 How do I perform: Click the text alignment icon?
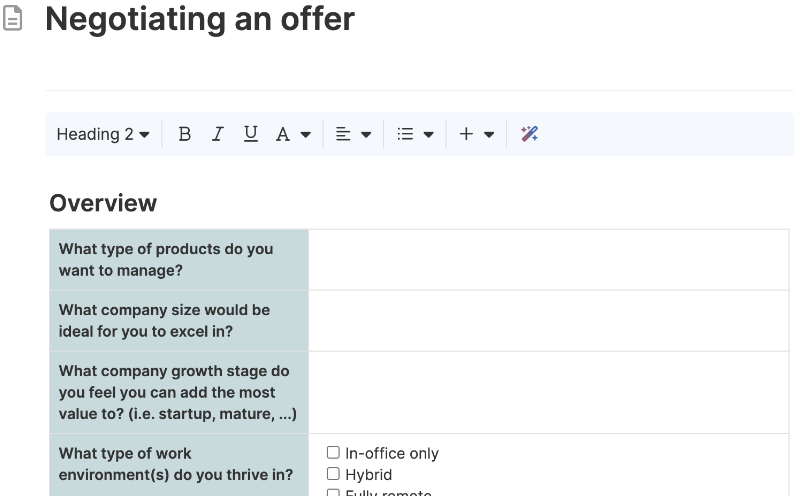343,134
